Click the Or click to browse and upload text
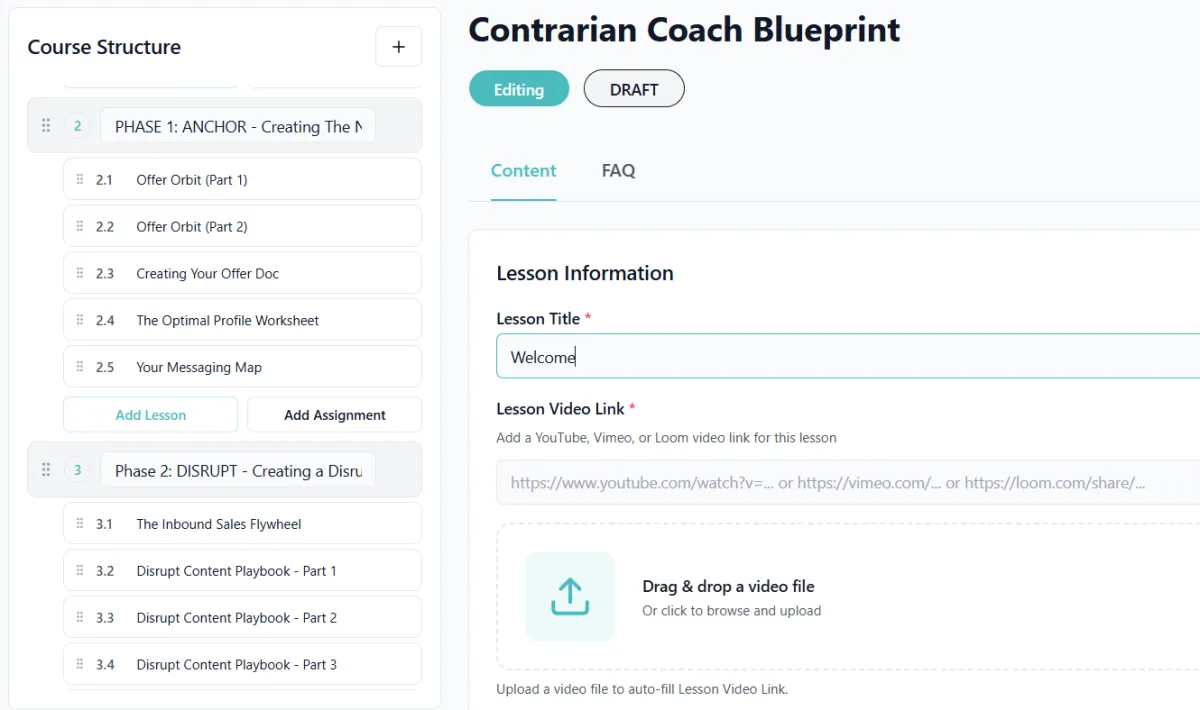The width and height of the screenshot is (1200, 710). 732,611
